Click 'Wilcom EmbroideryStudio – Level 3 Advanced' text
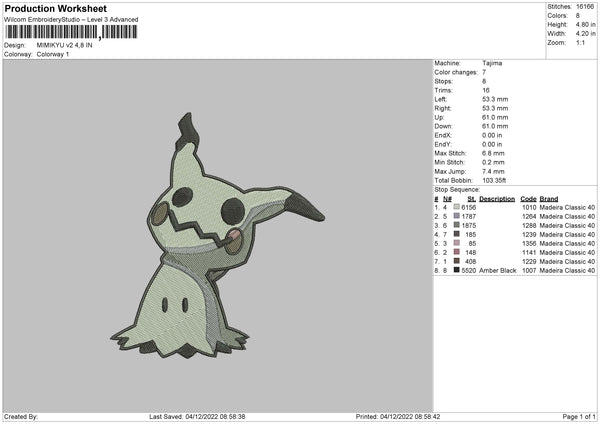The image size is (600, 424). tap(71, 20)
